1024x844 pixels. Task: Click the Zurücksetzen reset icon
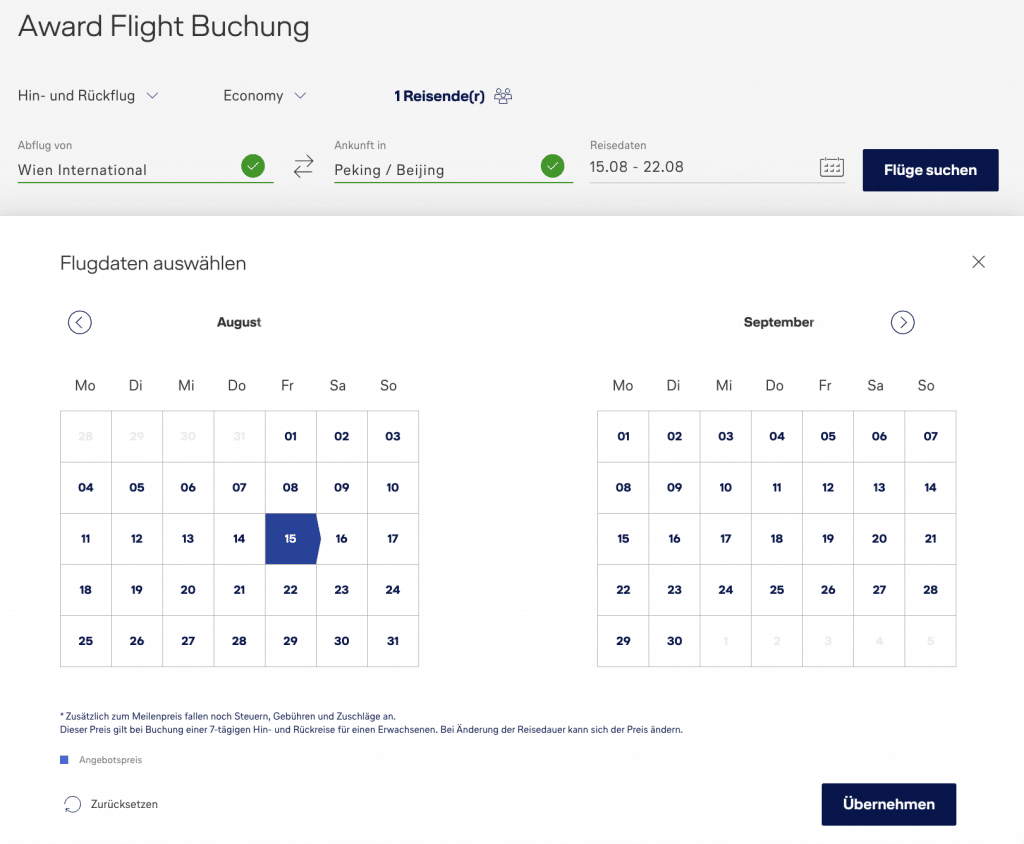coord(72,804)
